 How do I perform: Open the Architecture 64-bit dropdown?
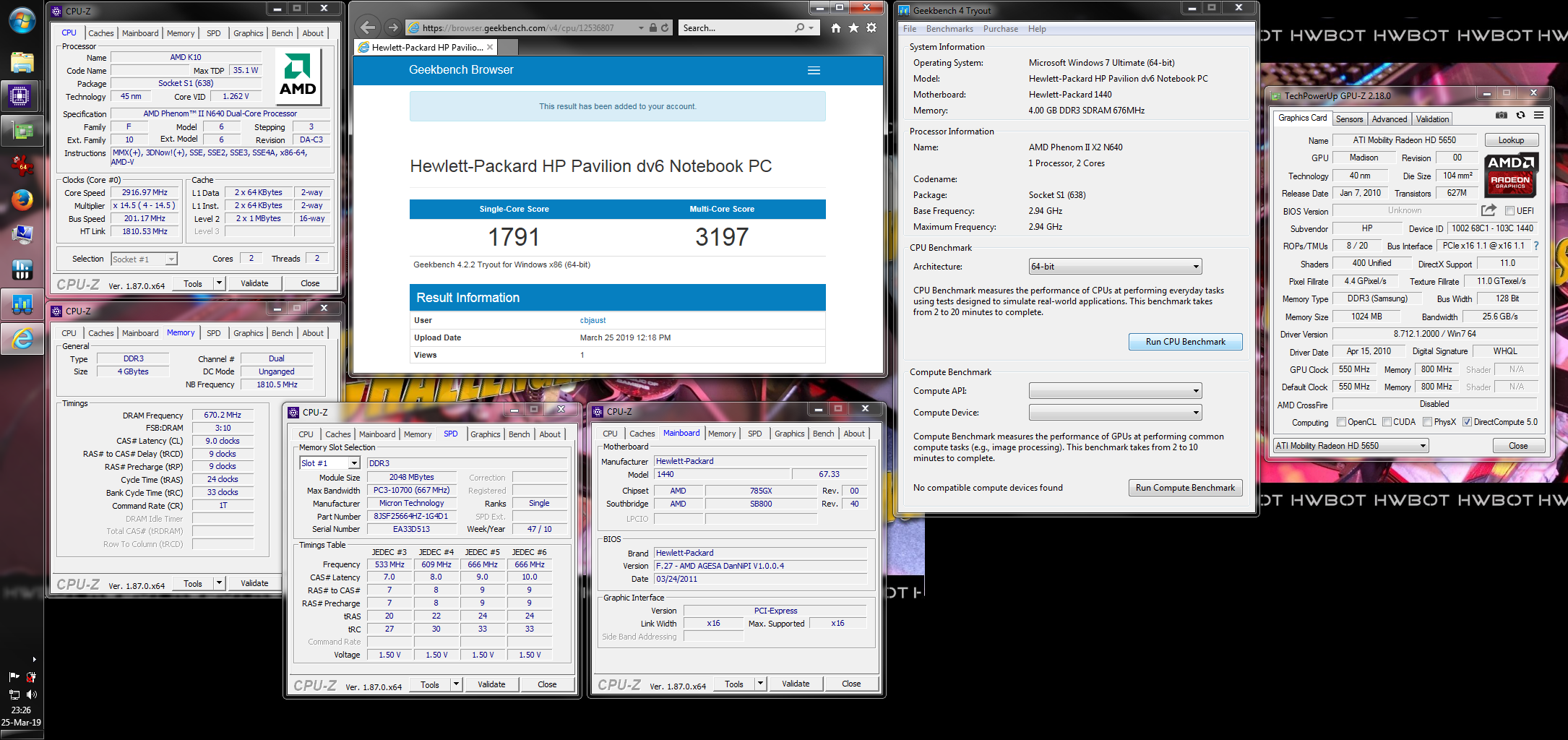point(1115,267)
